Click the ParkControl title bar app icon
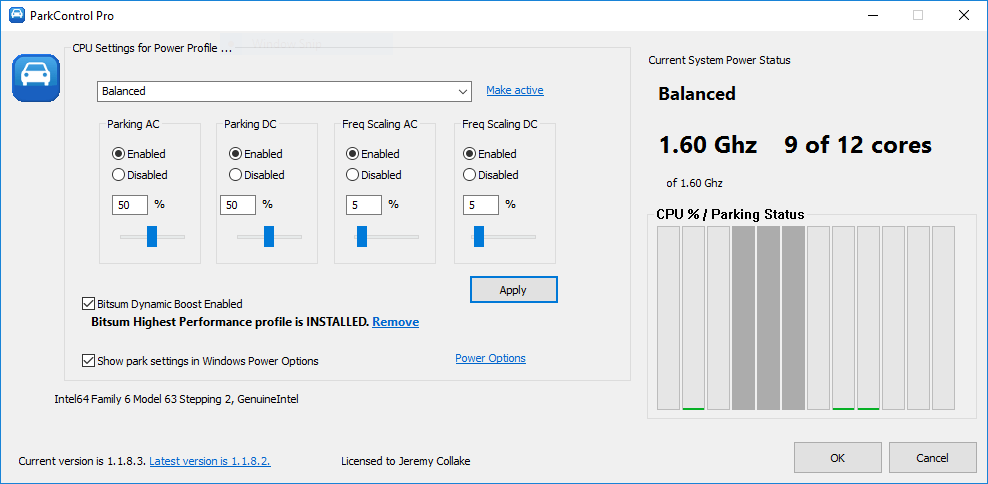The image size is (988, 484). pos(17,16)
